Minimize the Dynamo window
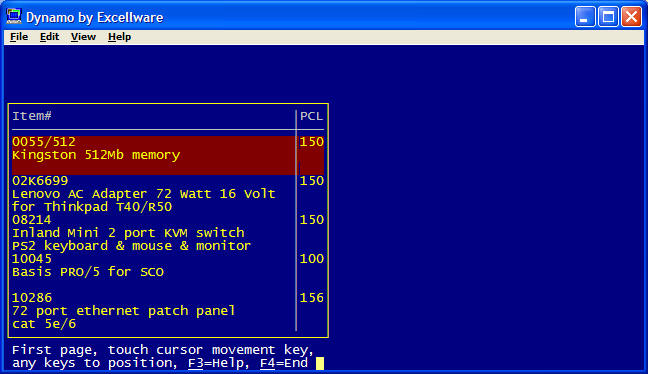The image size is (648, 374). [585, 17]
